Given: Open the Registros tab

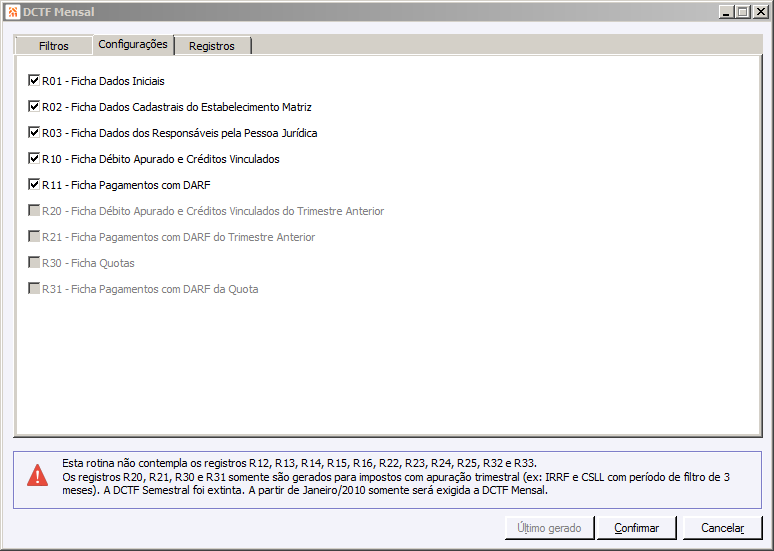Looking at the screenshot, I should 212,46.
